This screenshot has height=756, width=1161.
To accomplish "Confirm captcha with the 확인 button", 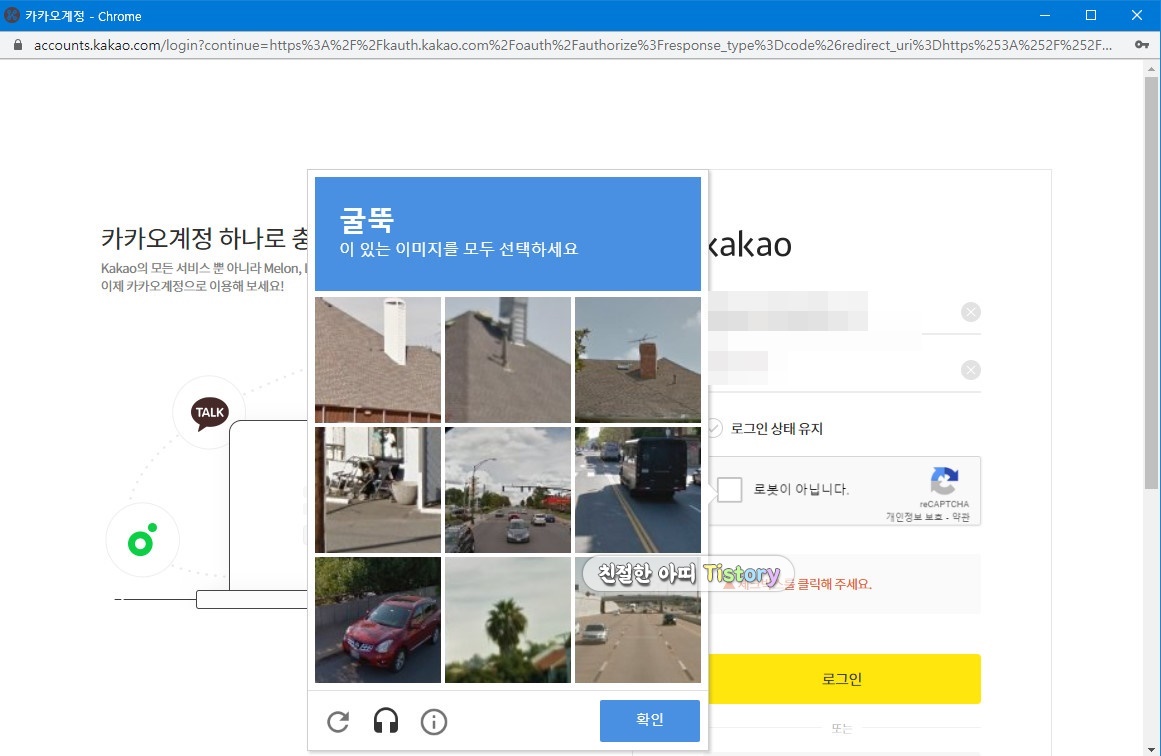I will click(x=649, y=720).
